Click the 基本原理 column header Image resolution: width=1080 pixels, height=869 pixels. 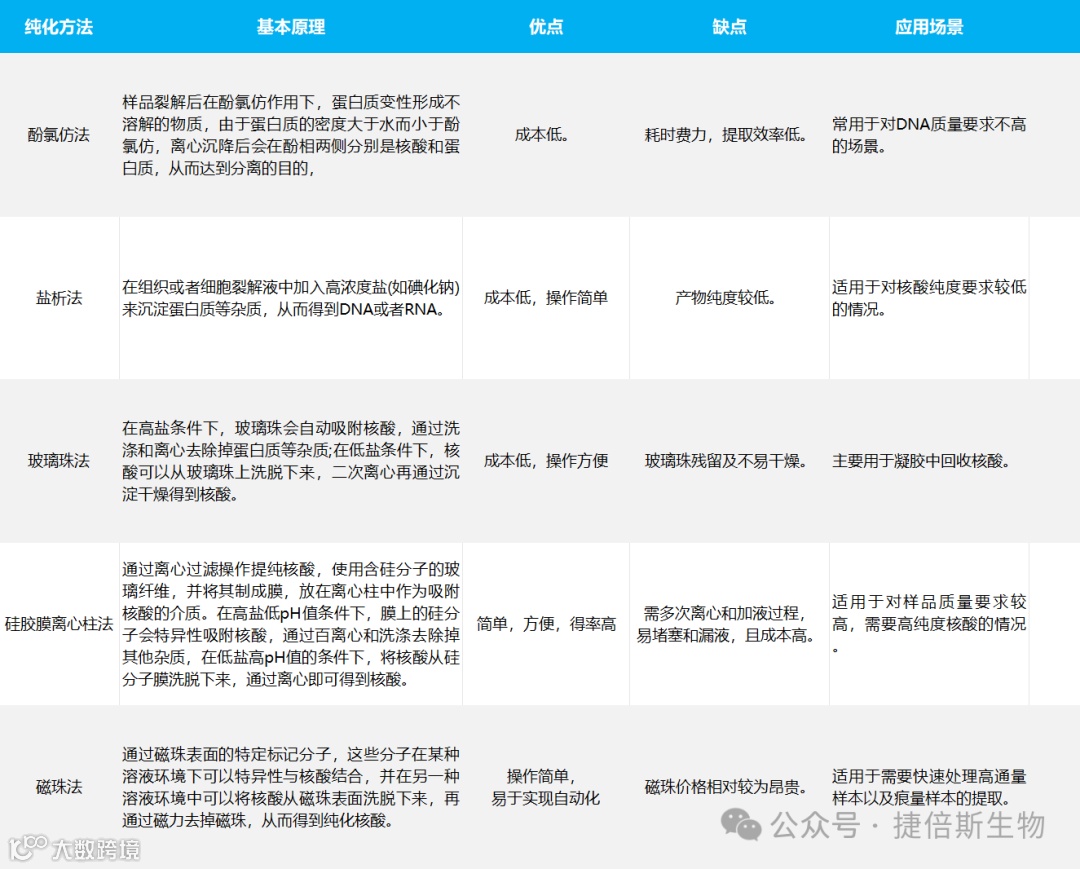click(291, 27)
